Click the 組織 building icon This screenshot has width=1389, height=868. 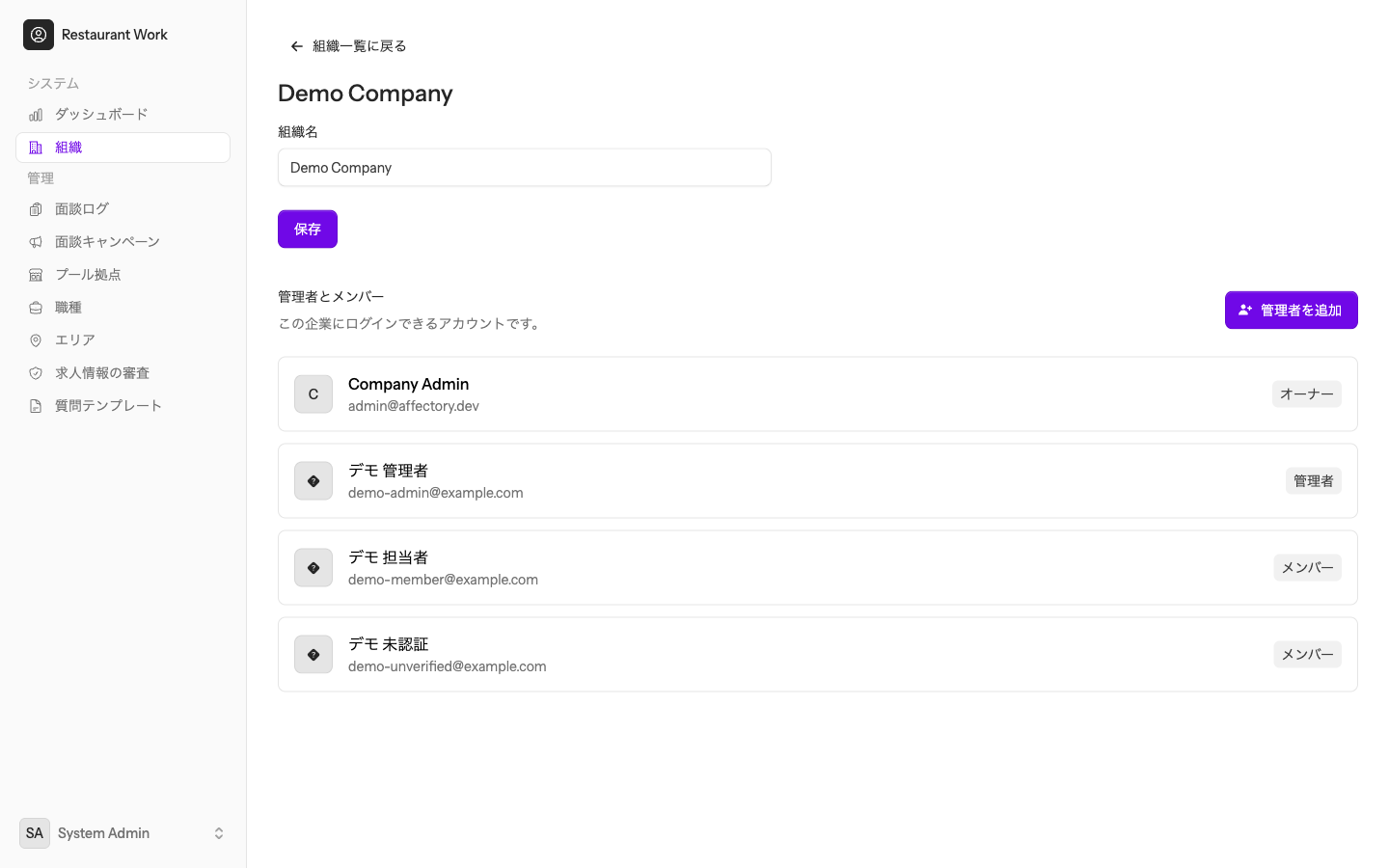coord(36,148)
